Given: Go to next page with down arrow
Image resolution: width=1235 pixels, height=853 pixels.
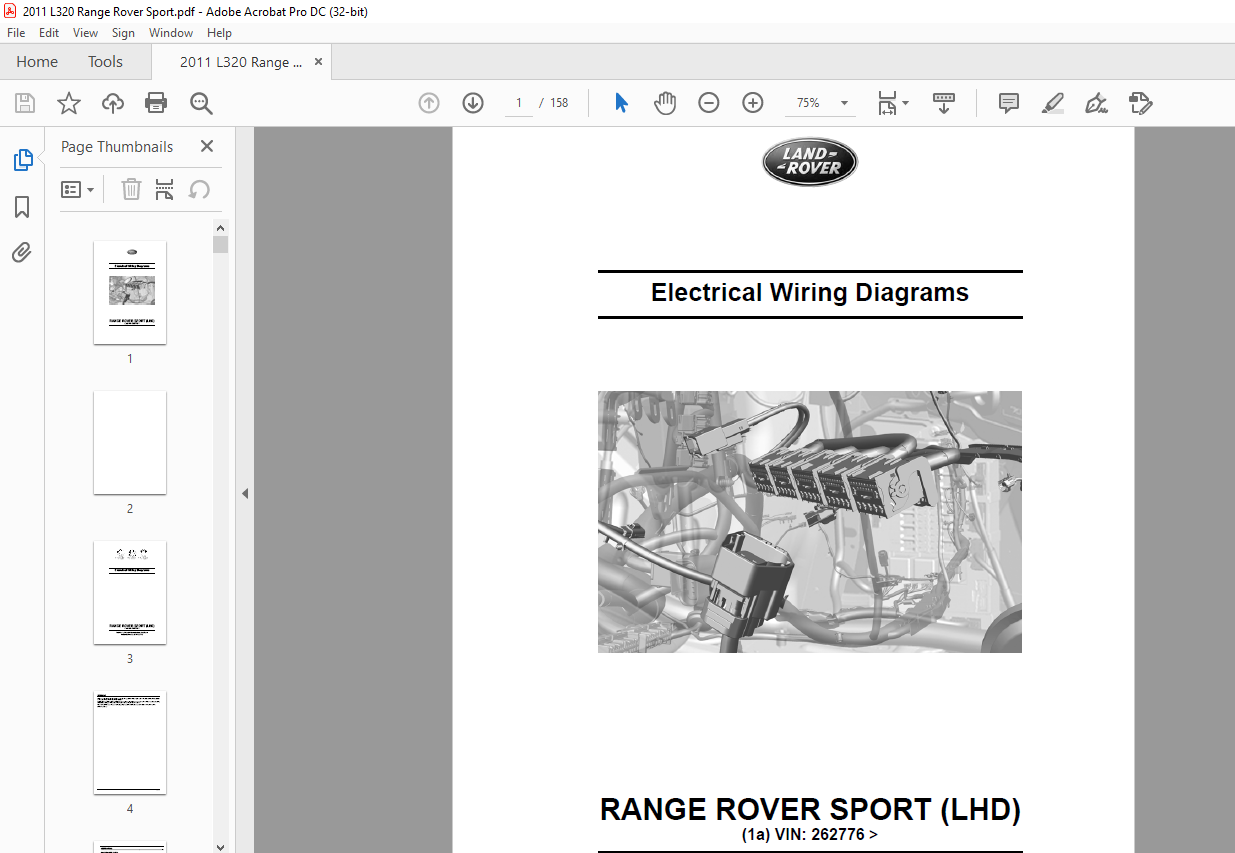Looking at the screenshot, I should tap(473, 103).
